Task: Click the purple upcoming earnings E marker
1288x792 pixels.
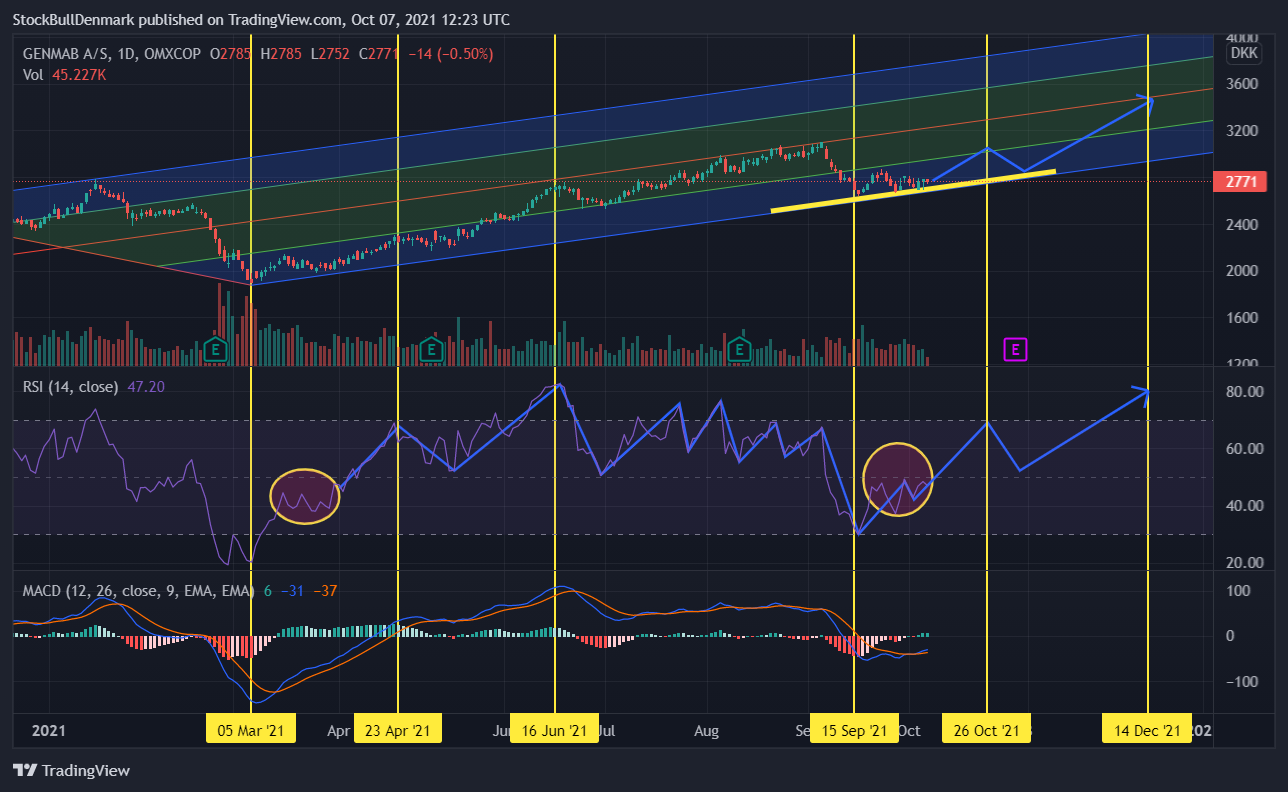Action: (1015, 349)
